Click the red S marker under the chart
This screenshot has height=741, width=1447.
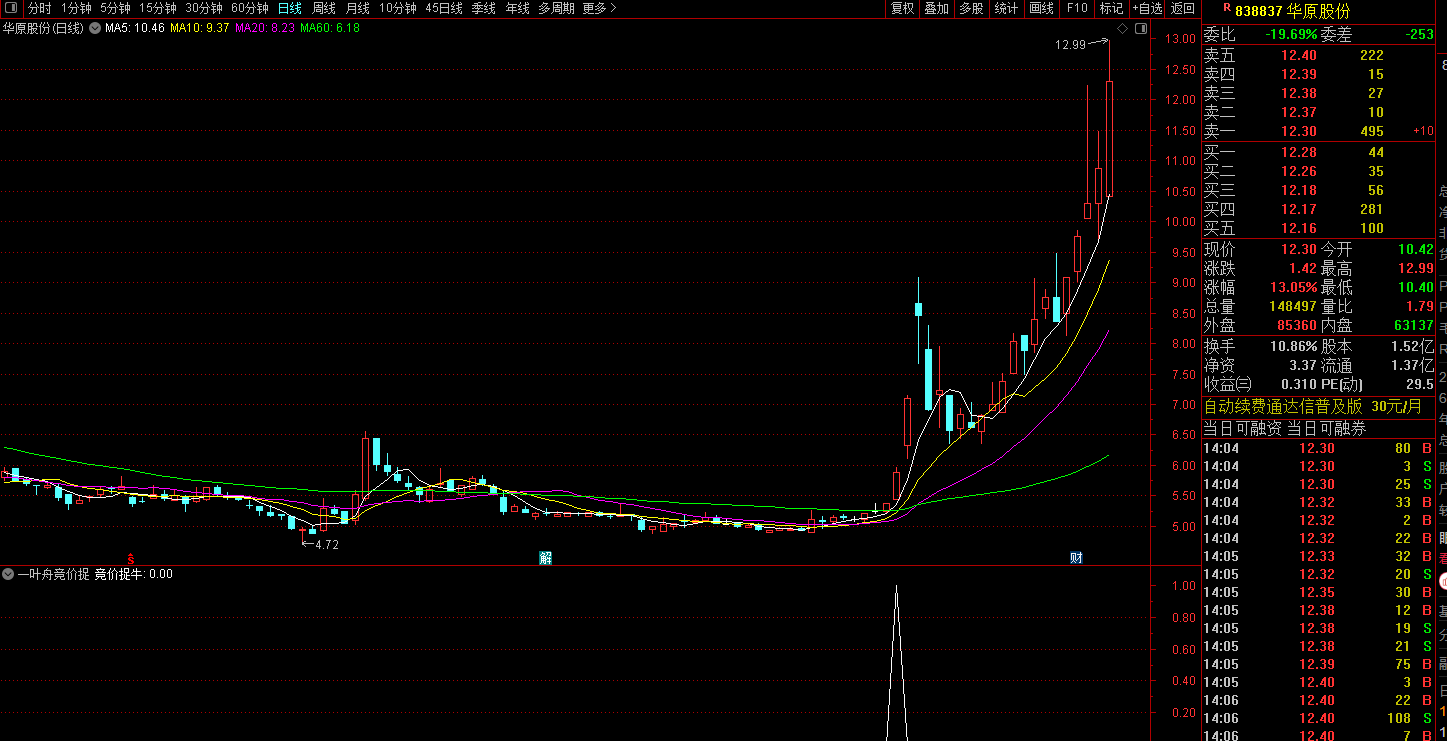[x=130, y=558]
